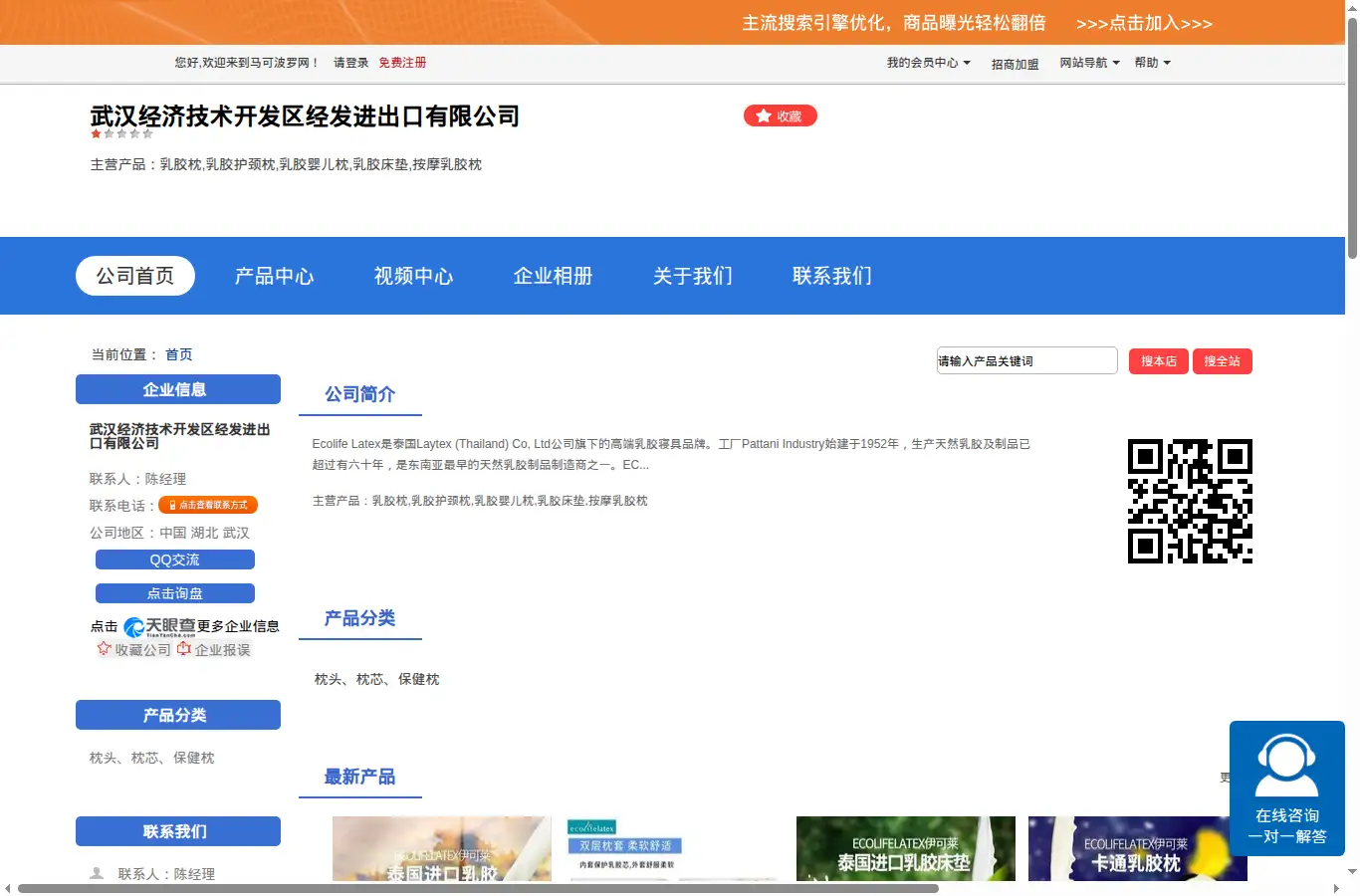Go to the 关于我们 tab
The width and height of the screenshot is (1360, 896).
tap(693, 276)
